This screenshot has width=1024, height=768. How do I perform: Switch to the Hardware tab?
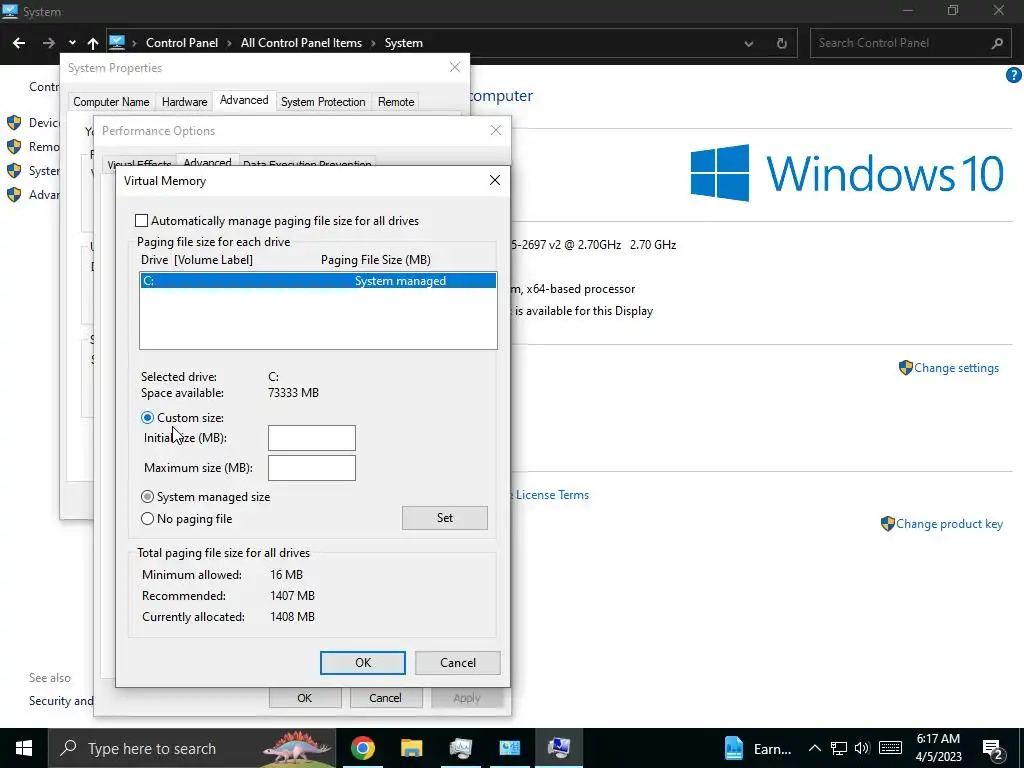click(x=184, y=102)
